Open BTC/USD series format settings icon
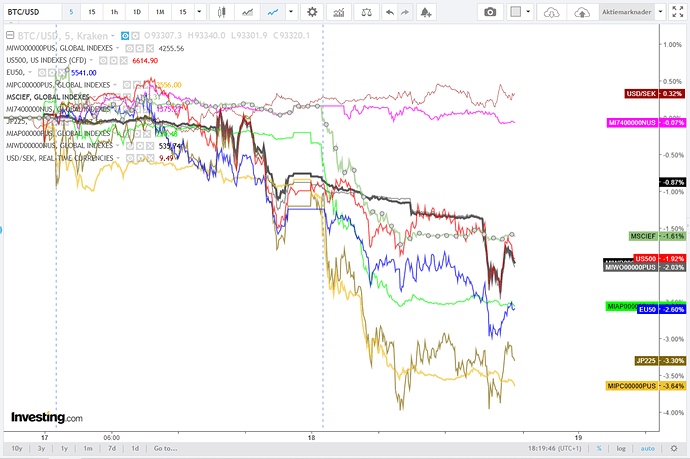690x459 pixels. [136, 36]
